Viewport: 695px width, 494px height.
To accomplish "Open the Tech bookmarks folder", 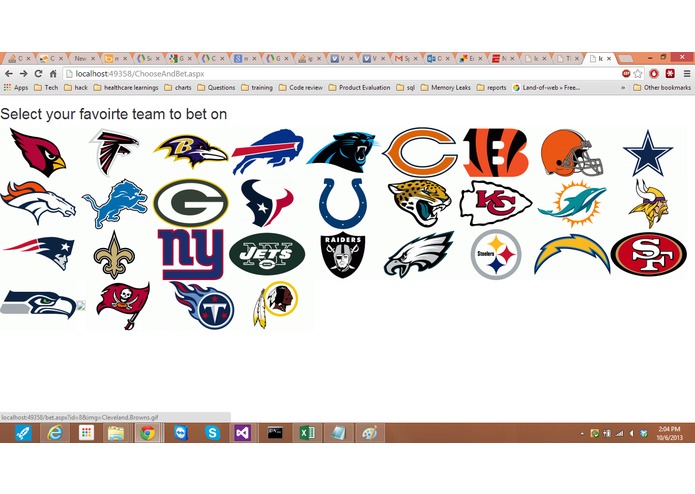I will tap(46, 88).
